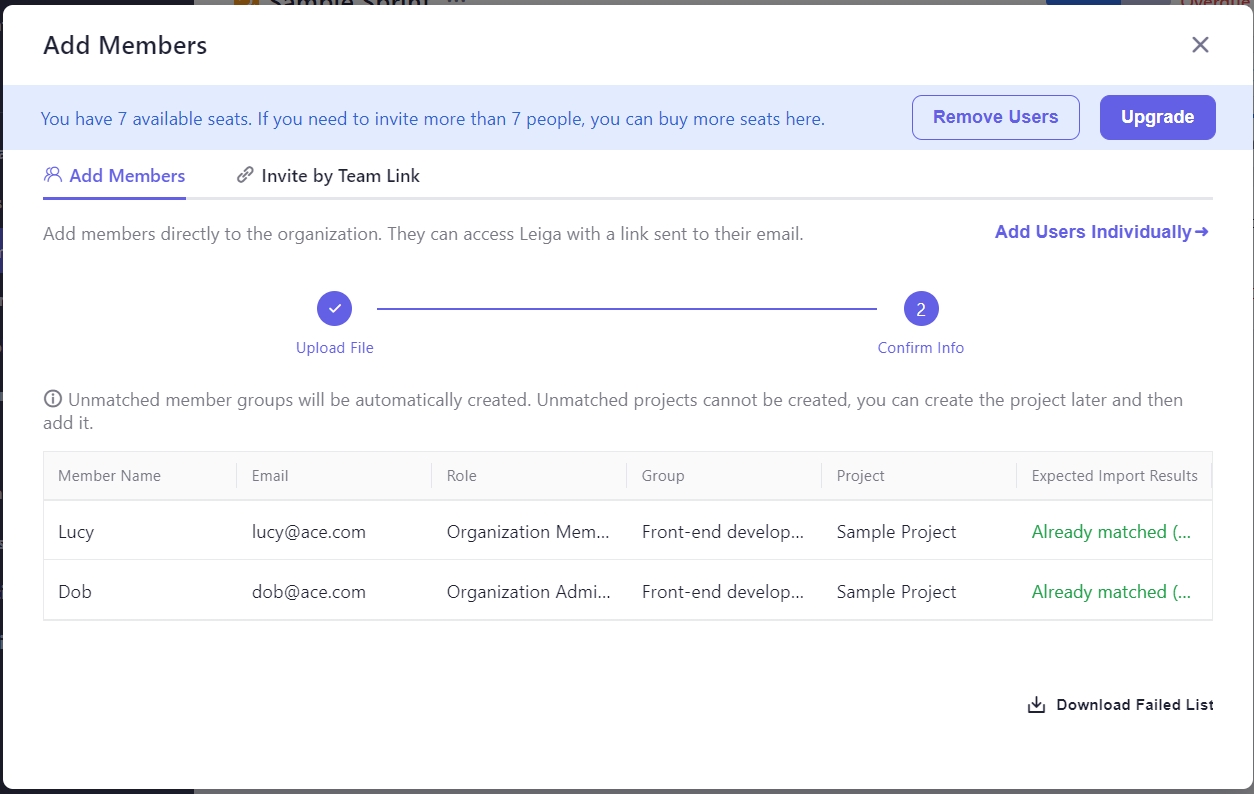Select Lucy's member name cell

point(76,532)
